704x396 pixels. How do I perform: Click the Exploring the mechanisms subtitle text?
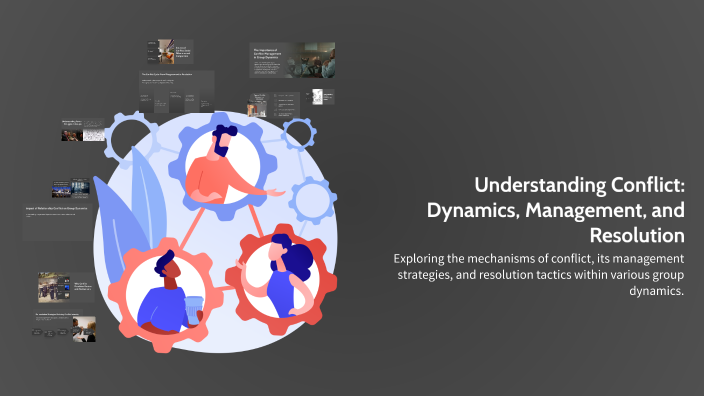(x=539, y=275)
